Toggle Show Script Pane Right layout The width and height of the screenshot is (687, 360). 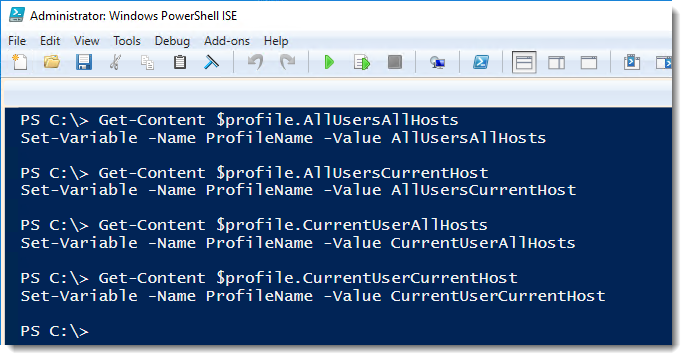click(556, 63)
